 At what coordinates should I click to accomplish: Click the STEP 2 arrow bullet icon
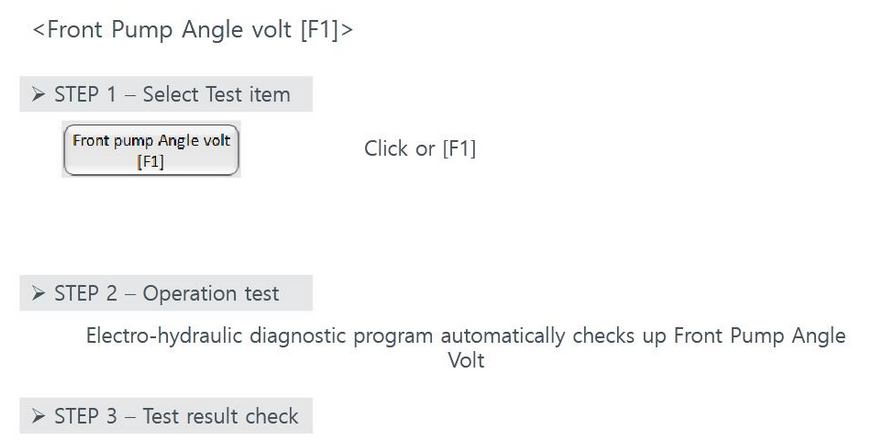click(38, 293)
